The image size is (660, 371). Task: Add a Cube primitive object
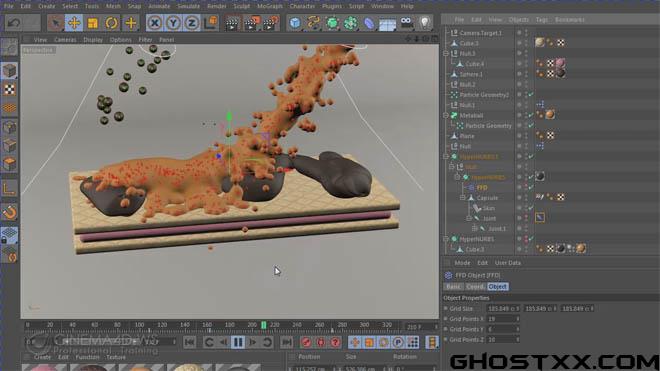click(295, 23)
